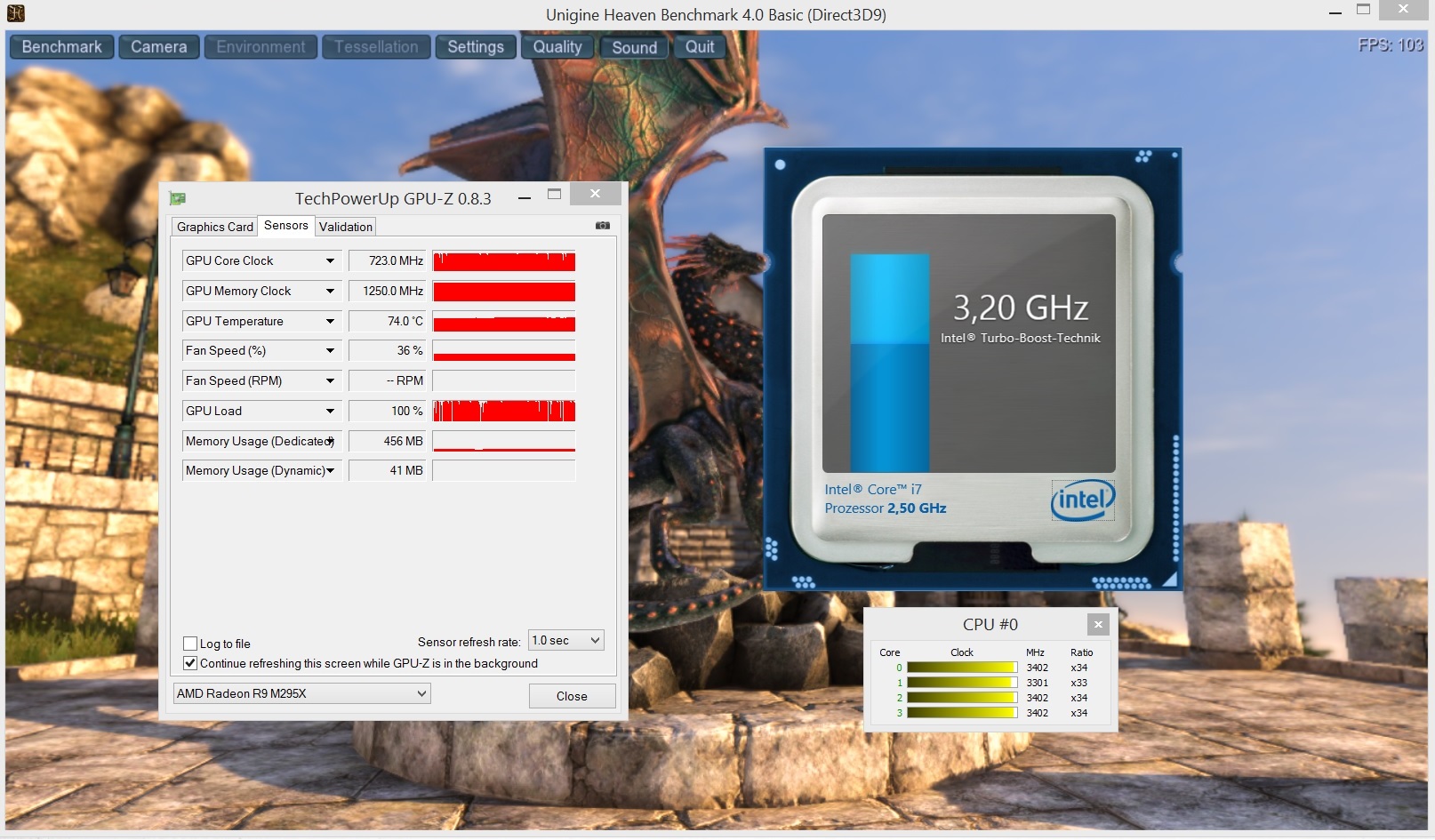Change the Sensor refresh rate dropdown
The image size is (1435, 840).
(x=566, y=640)
